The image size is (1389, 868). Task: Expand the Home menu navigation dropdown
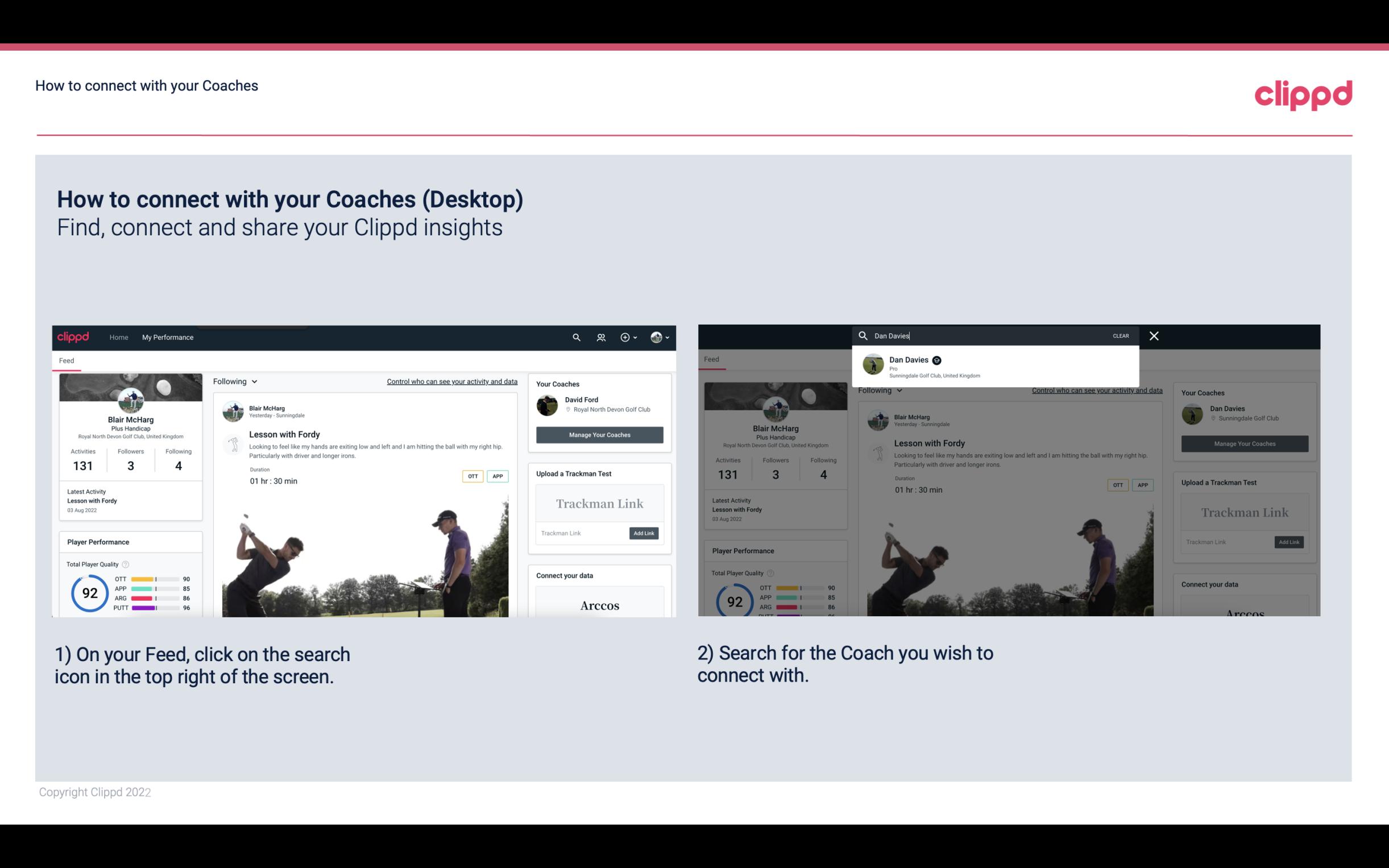(x=119, y=337)
